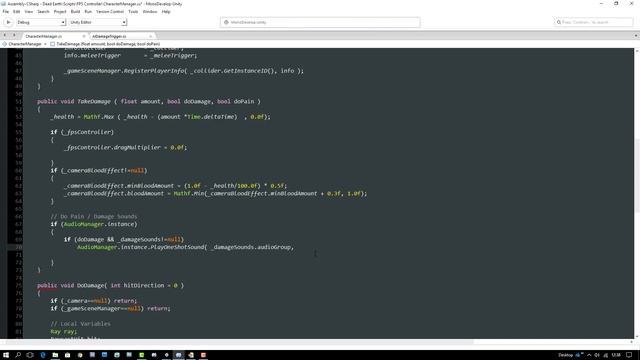Viewport: 640px width, 360px height.
Task: Open the Debug configuration dropdown
Action: click(40, 22)
